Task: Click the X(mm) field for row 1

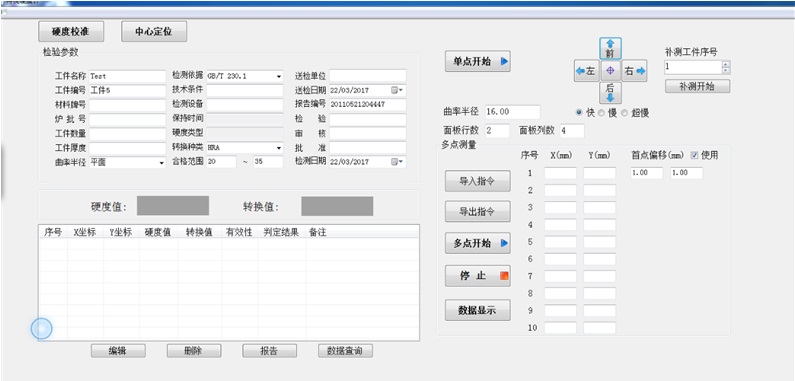Action: 560,173
